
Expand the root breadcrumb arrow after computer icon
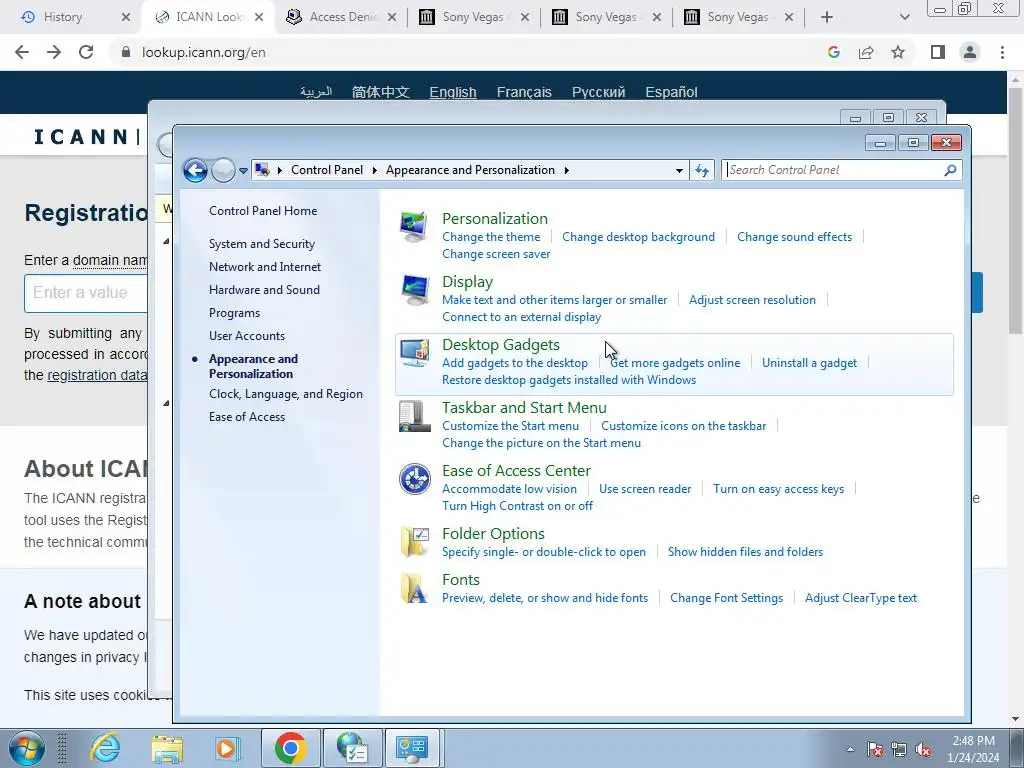coord(280,170)
